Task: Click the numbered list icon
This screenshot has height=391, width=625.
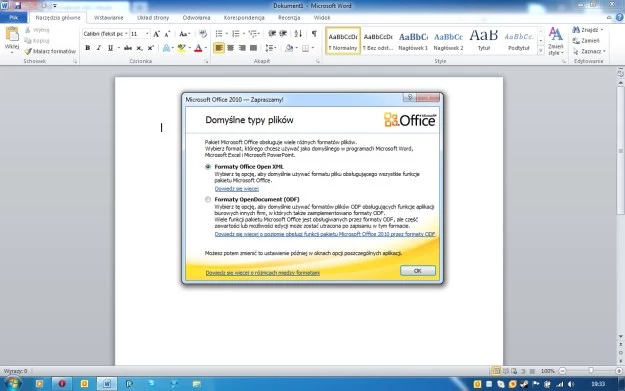Action: (236, 34)
